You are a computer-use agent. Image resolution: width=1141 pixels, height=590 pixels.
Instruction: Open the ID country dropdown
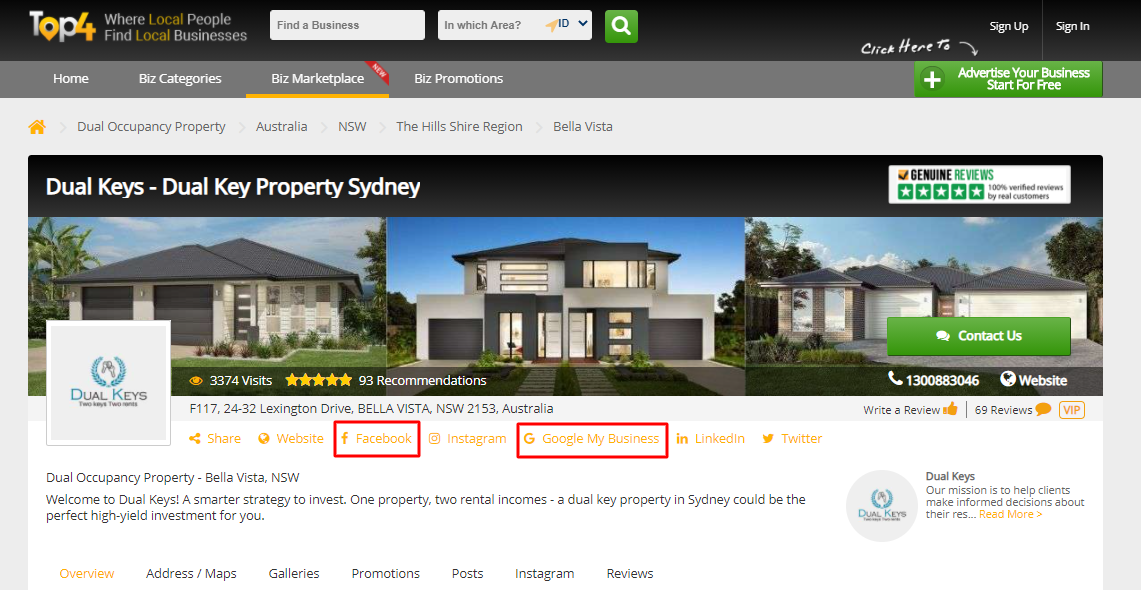click(x=573, y=24)
